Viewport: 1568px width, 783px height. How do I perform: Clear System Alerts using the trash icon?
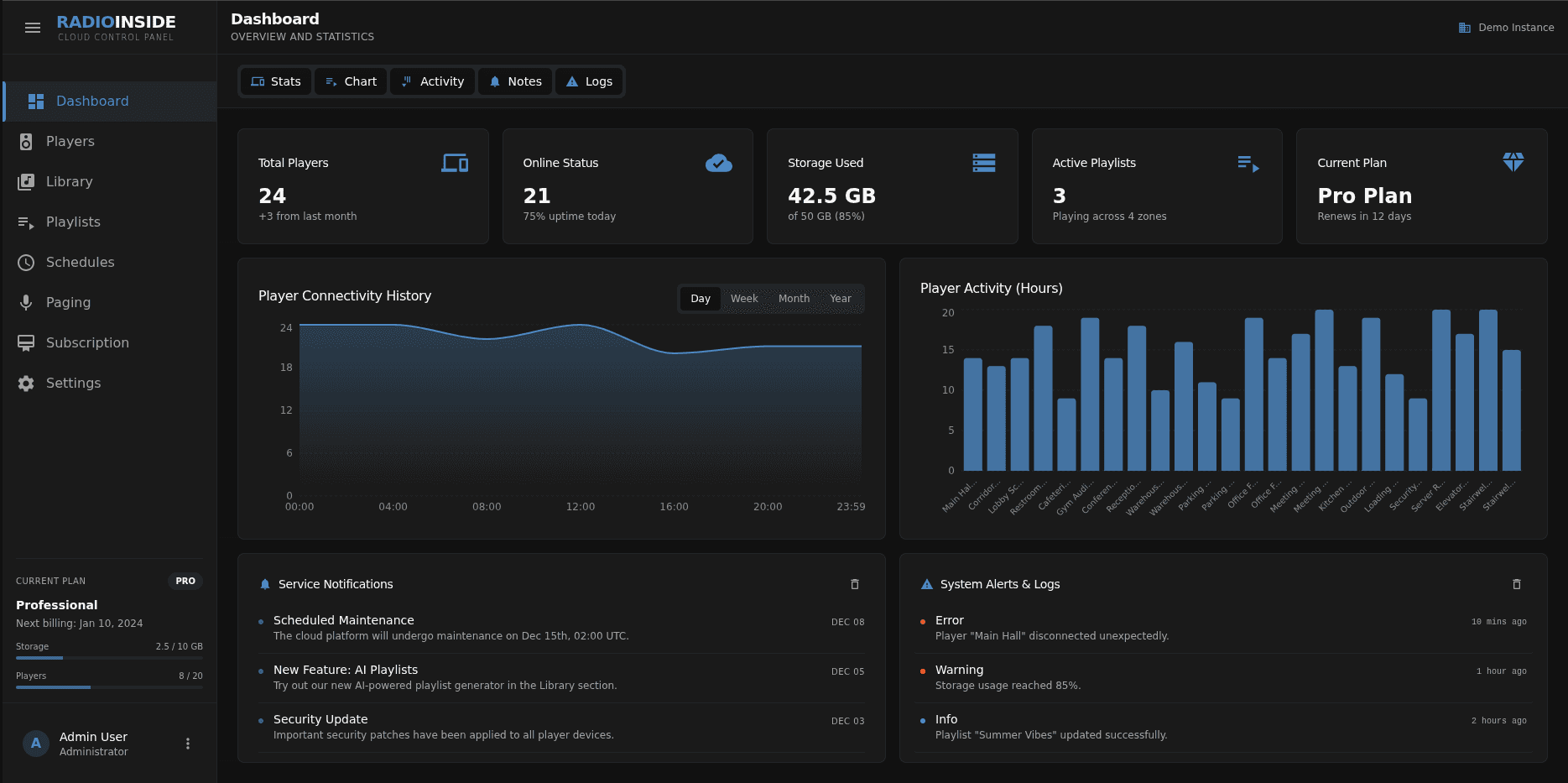[1517, 584]
